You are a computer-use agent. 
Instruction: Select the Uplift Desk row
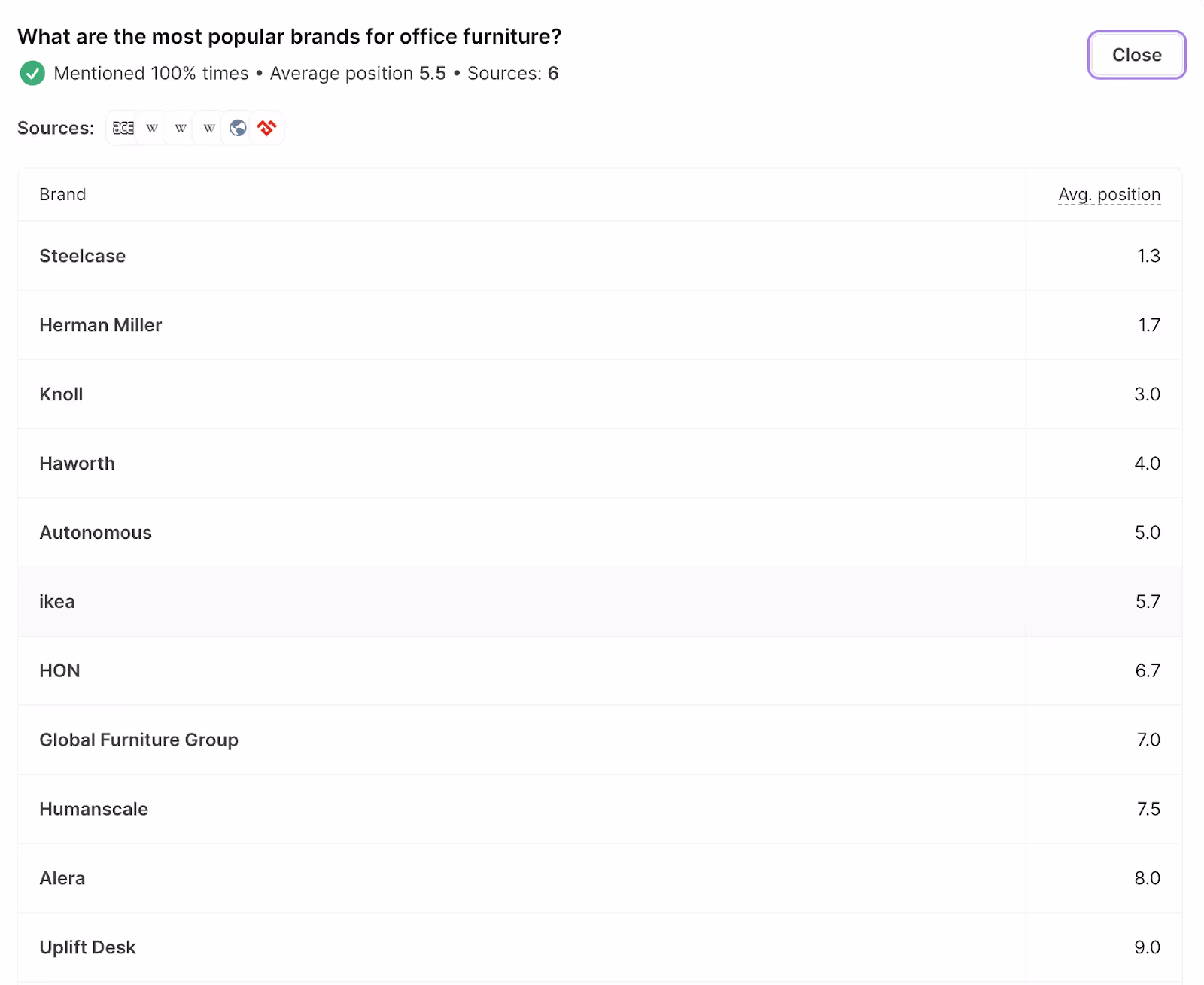[600, 947]
